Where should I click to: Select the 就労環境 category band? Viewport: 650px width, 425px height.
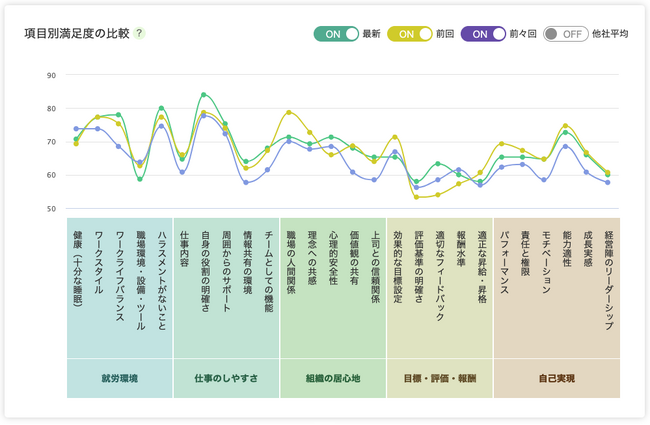(x=119, y=380)
